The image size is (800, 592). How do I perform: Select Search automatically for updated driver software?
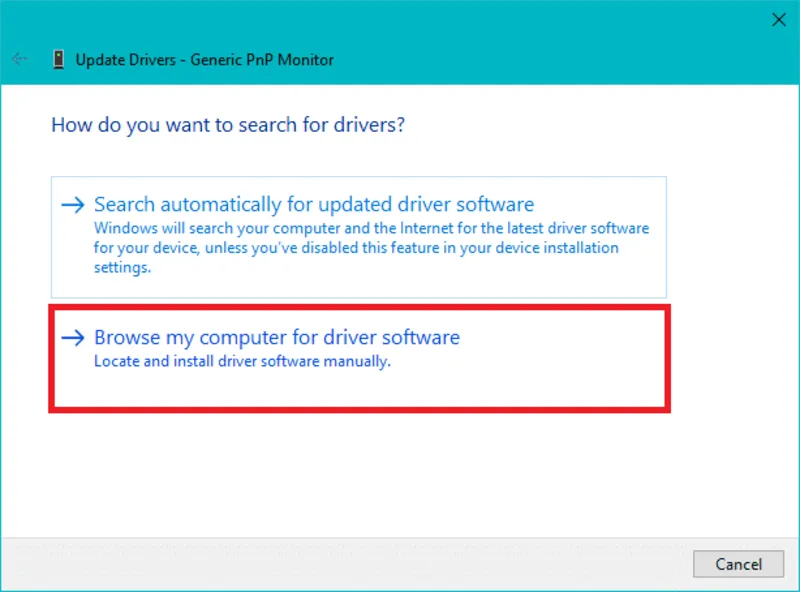click(x=314, y=205)
